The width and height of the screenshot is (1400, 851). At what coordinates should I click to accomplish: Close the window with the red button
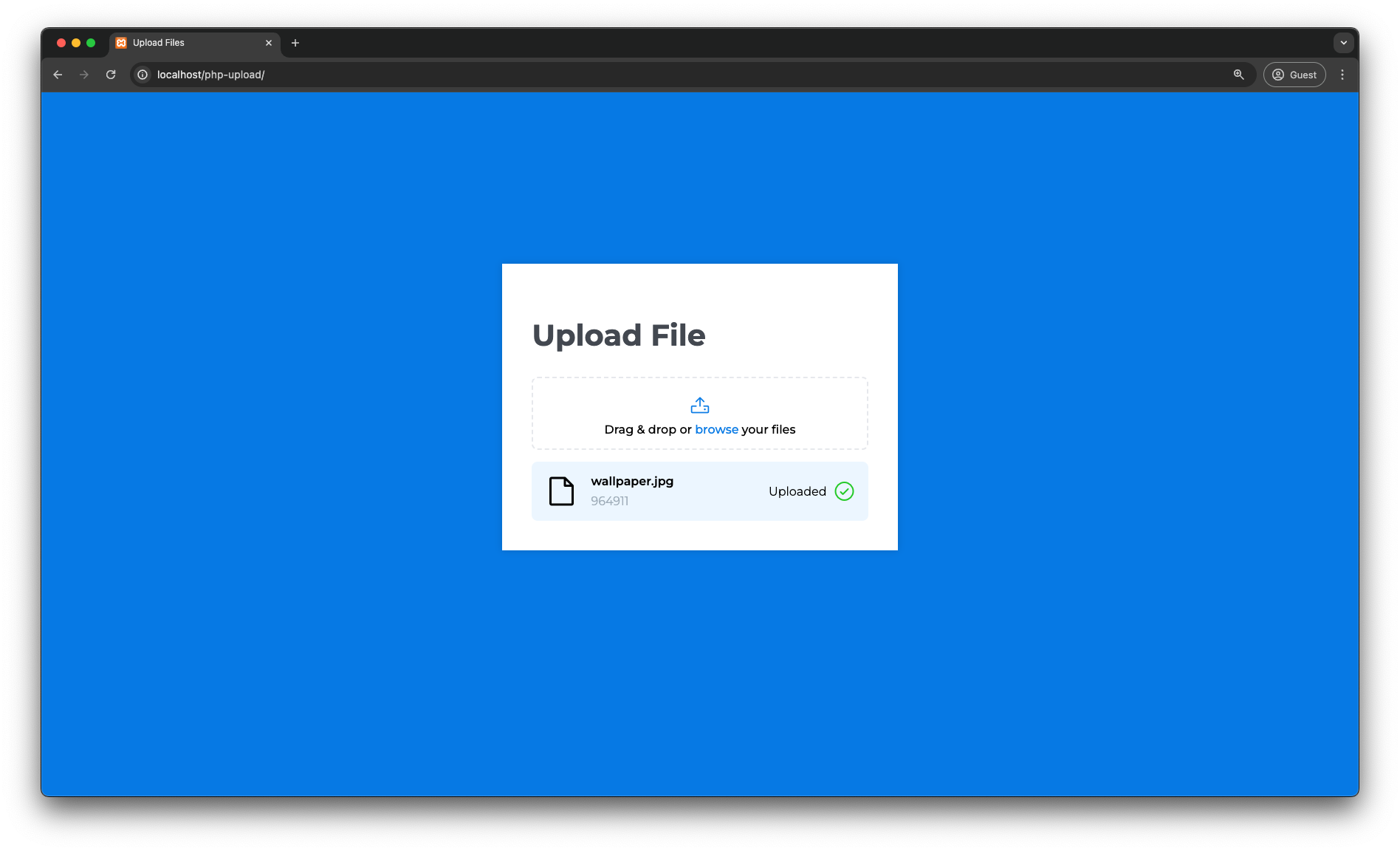pyautogui.click(x=61, y=43)
